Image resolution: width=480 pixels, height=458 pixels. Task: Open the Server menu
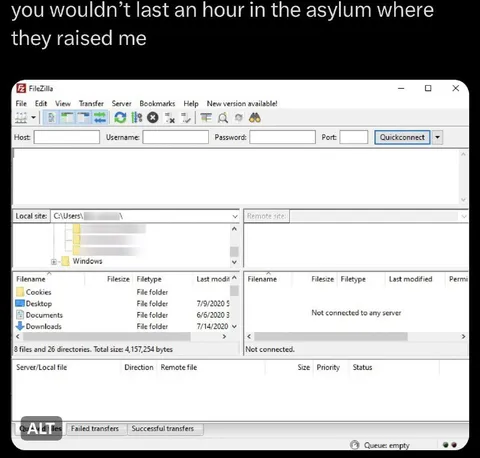click(122, 104)
